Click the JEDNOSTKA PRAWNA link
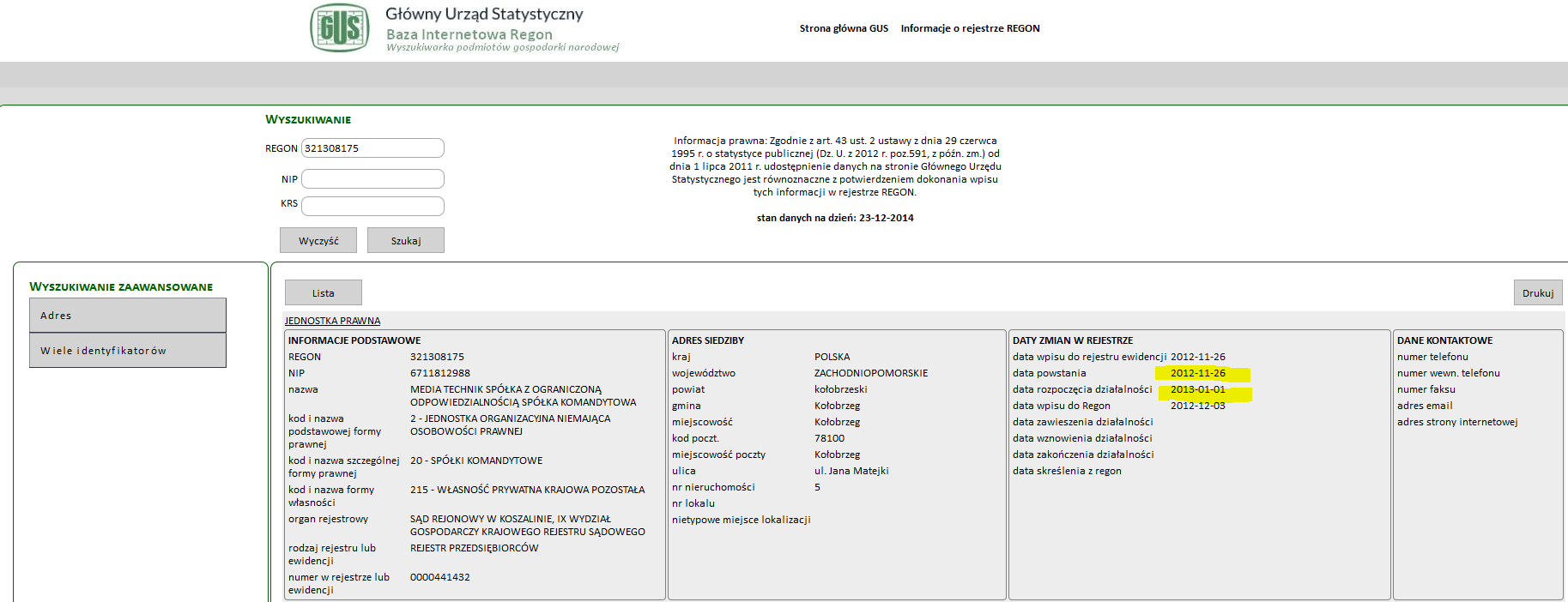 [332, 321]
